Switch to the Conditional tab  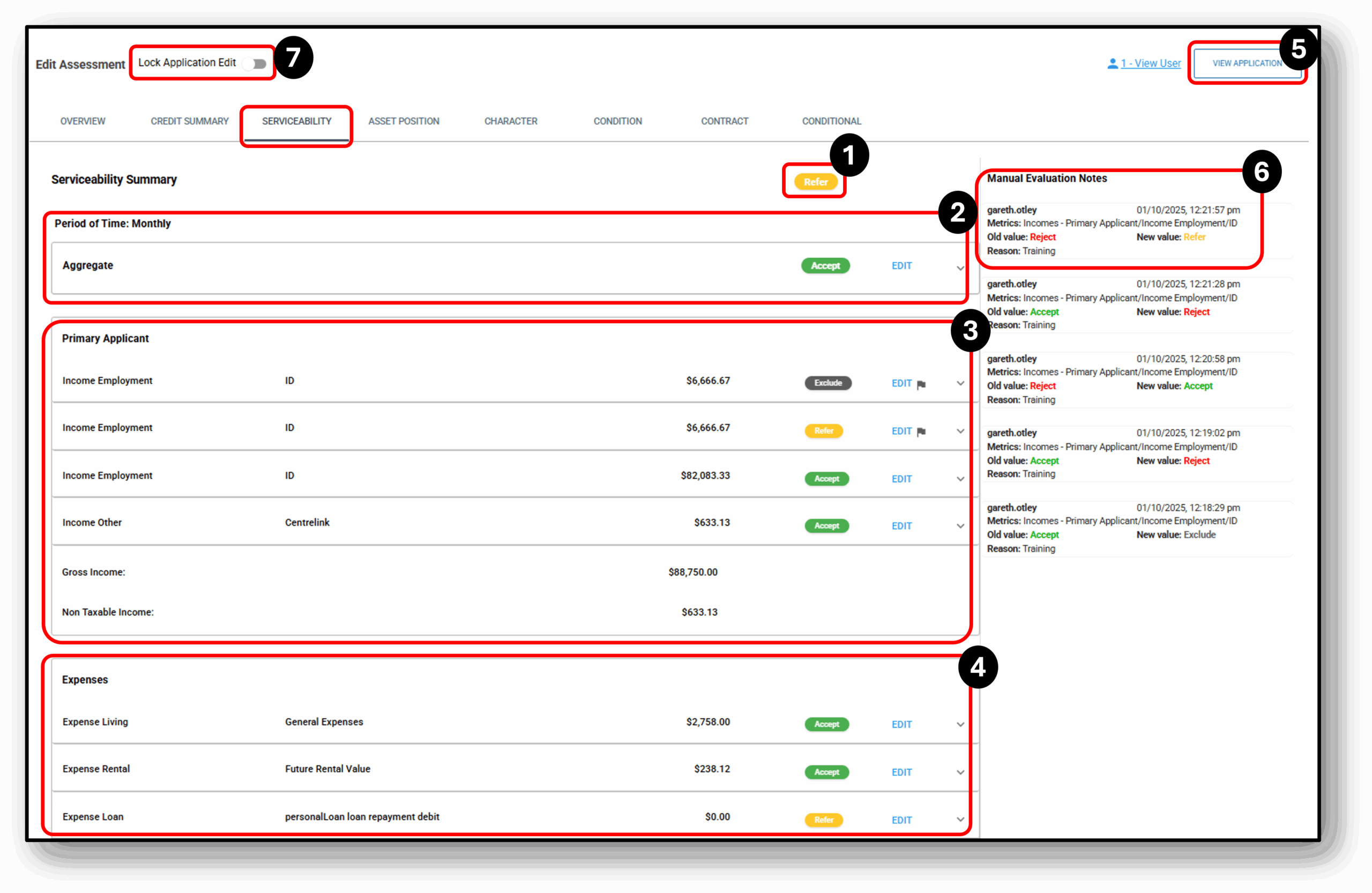831,121
